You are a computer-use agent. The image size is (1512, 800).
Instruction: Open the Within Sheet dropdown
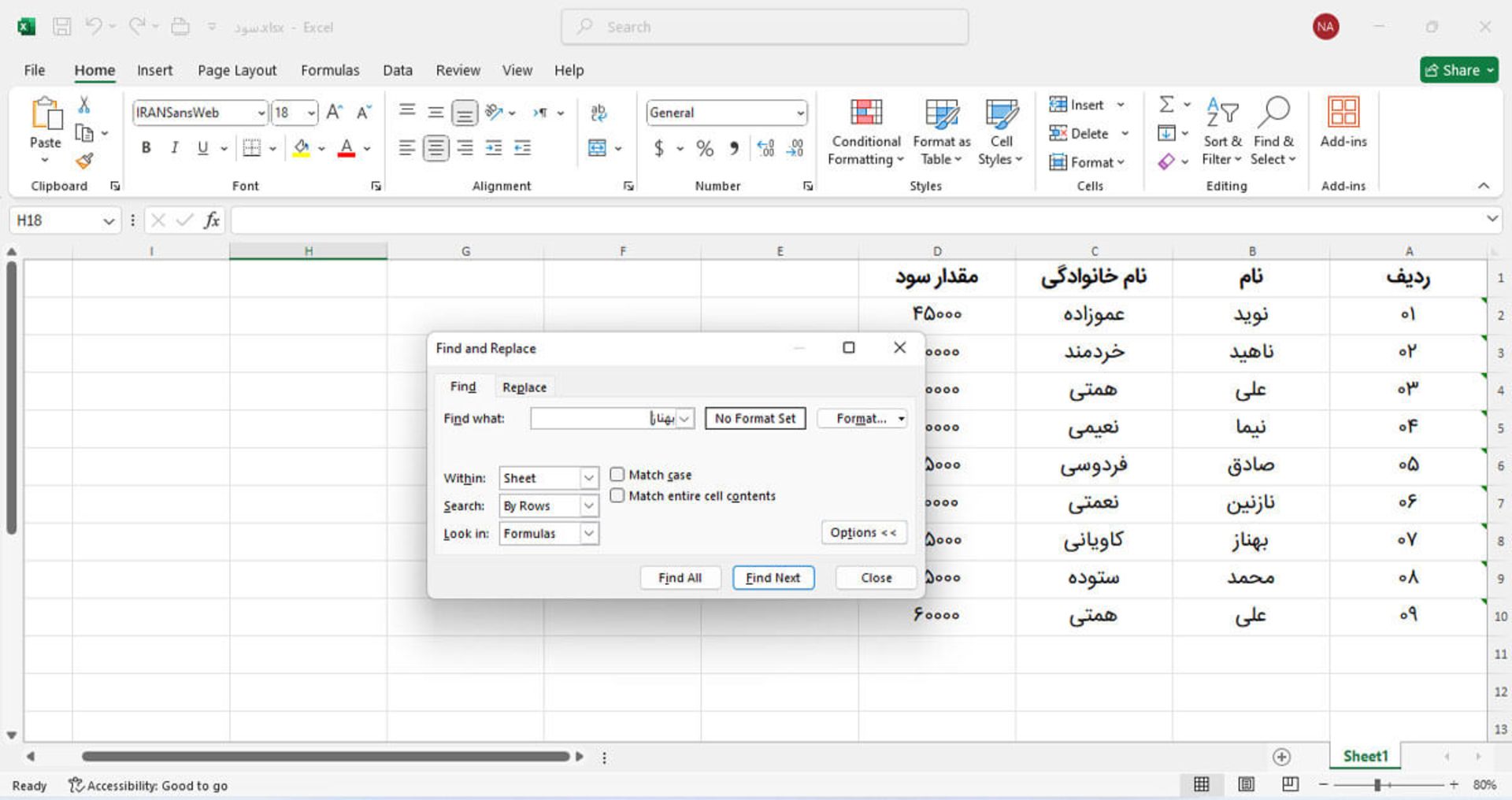click(x=589, y=478)
